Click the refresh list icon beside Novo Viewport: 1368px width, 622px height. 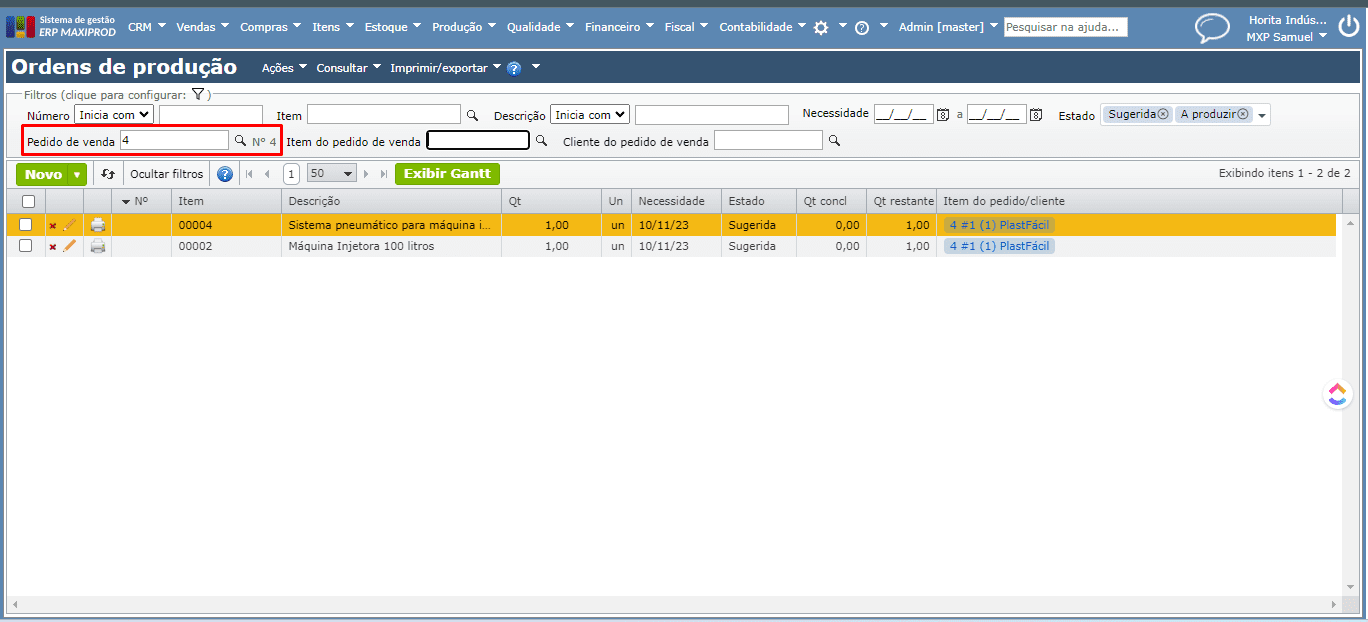[x=108, y=174]
